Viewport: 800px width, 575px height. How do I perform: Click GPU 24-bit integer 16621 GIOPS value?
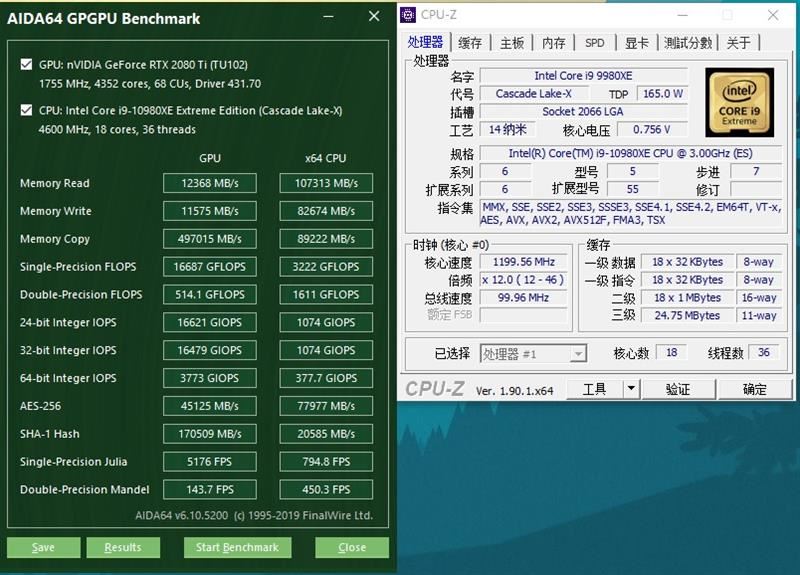click(210, 322)
